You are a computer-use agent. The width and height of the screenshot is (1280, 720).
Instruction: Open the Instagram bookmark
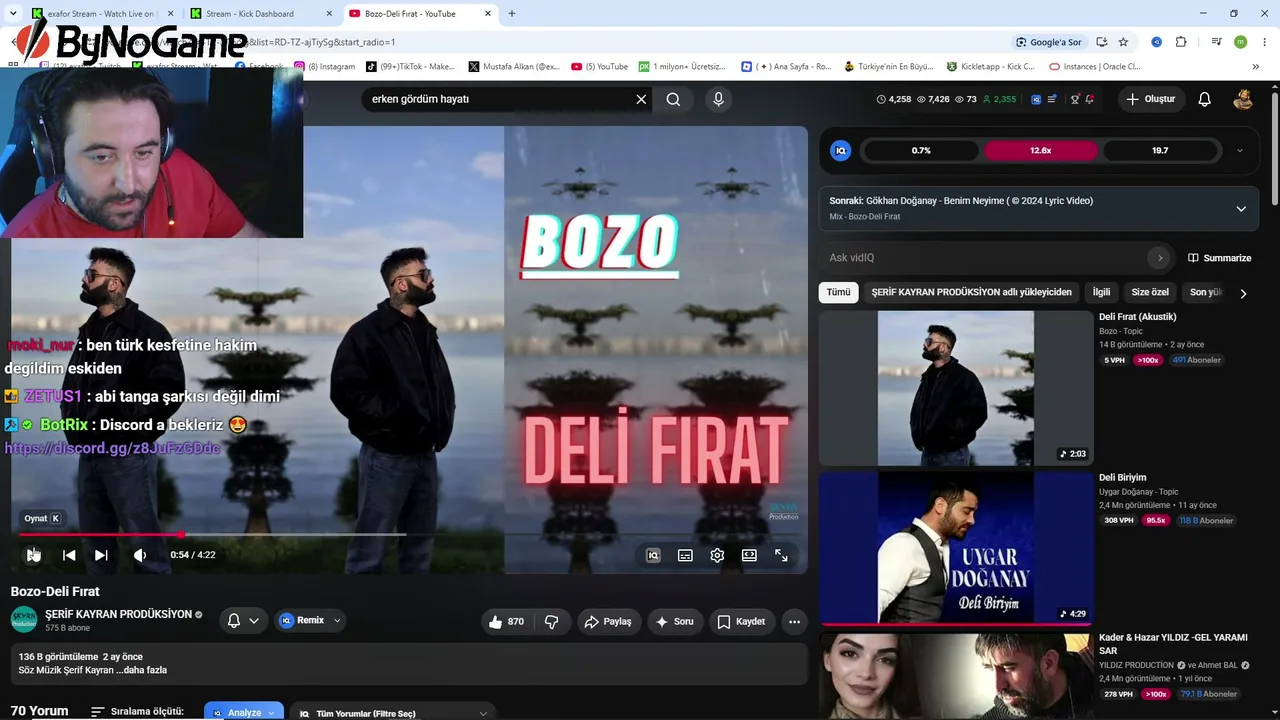(x=325, y=67)
